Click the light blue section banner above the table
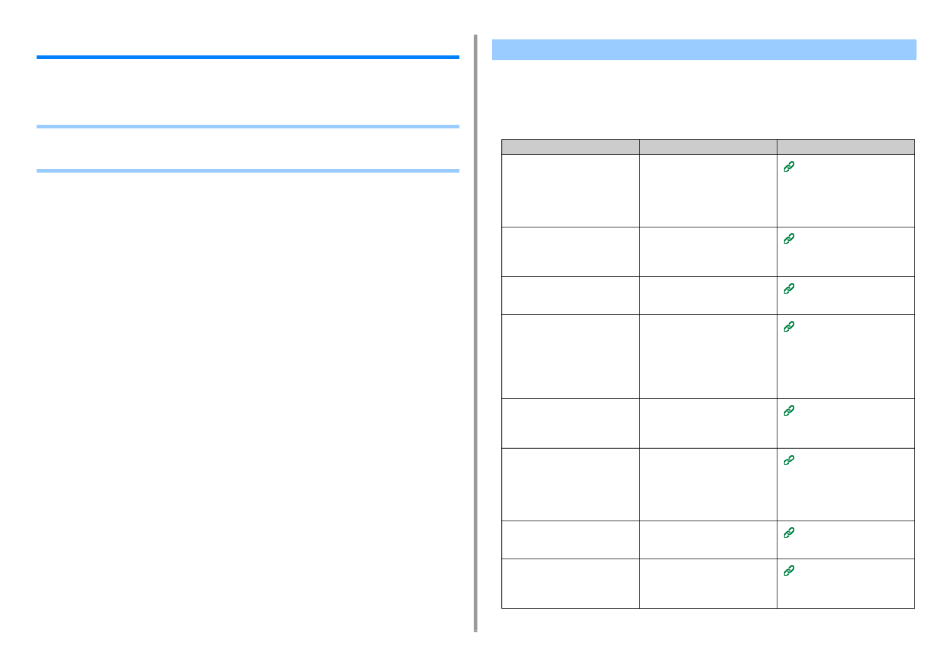 (704, 50)
